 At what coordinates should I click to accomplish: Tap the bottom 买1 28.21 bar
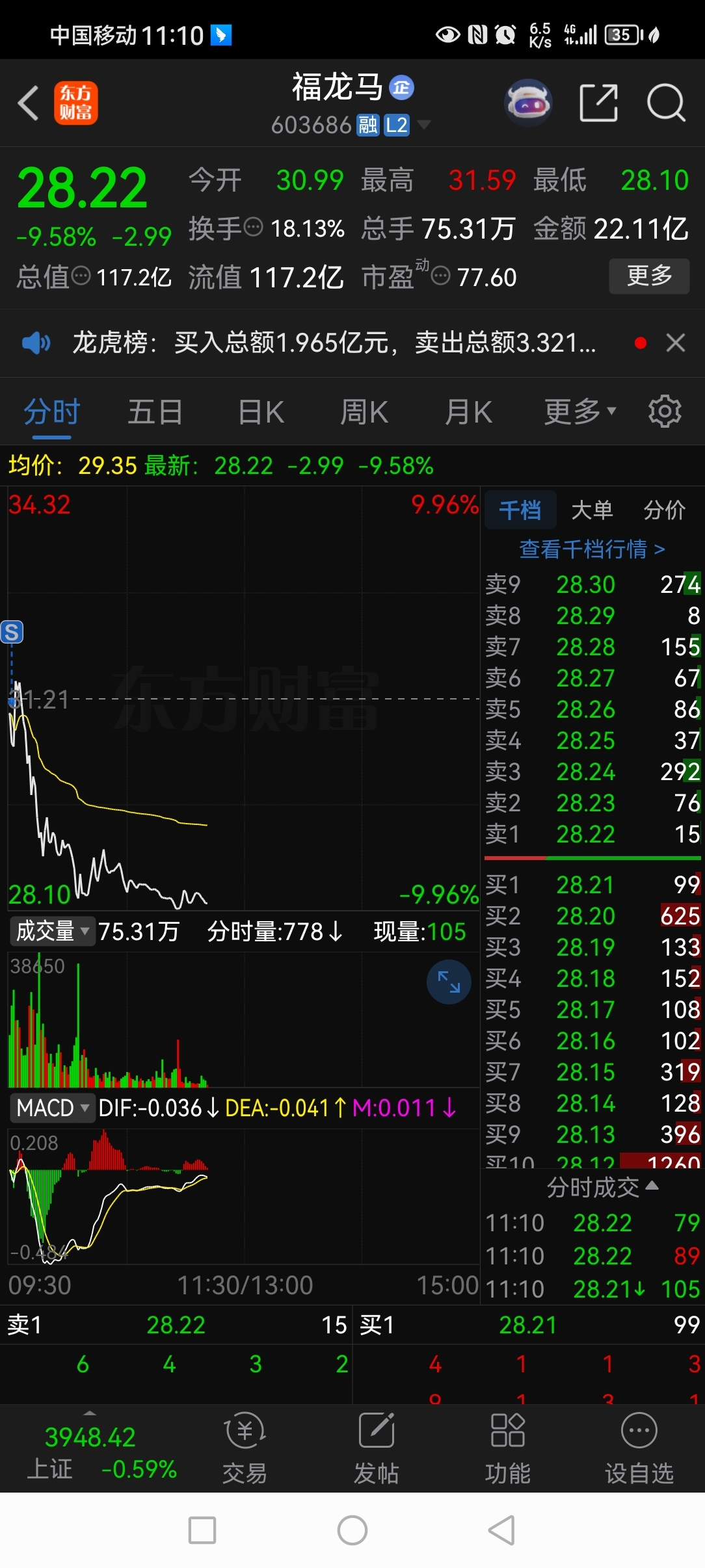(529, 1325)
